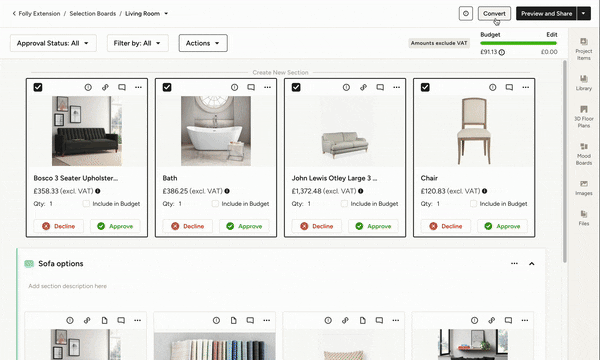Viewport: 600px width, 360px height.
Task: Click the Bath product thumbnail
Action: point(216,131)
